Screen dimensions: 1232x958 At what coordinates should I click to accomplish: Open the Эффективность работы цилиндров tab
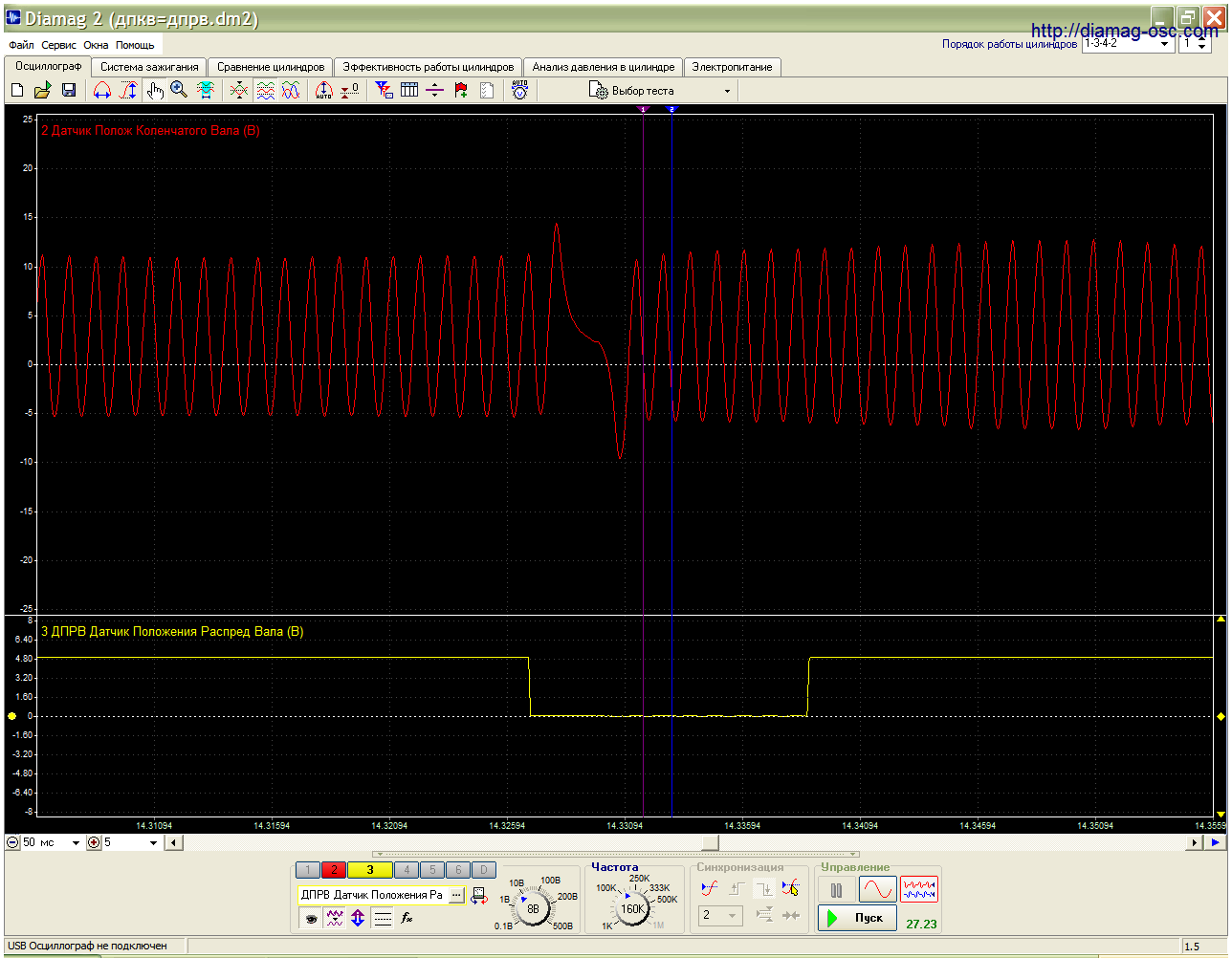(x=429, y=67)
